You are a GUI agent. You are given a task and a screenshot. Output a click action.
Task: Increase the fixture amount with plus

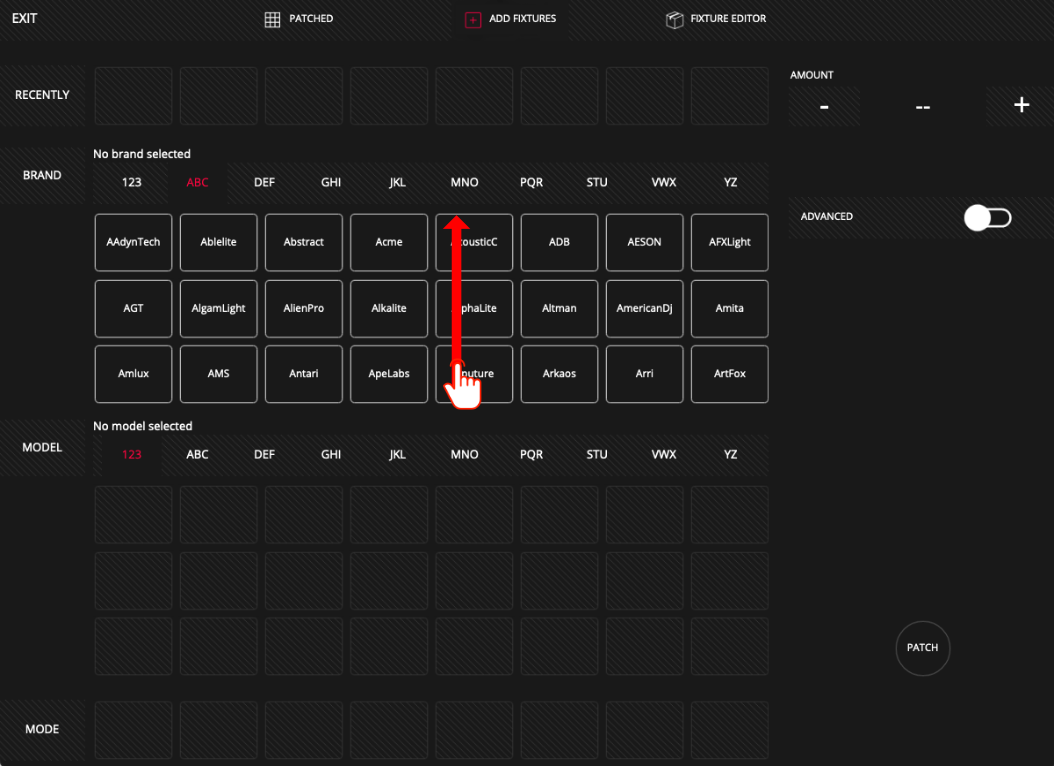click(x=1021, y=105)
